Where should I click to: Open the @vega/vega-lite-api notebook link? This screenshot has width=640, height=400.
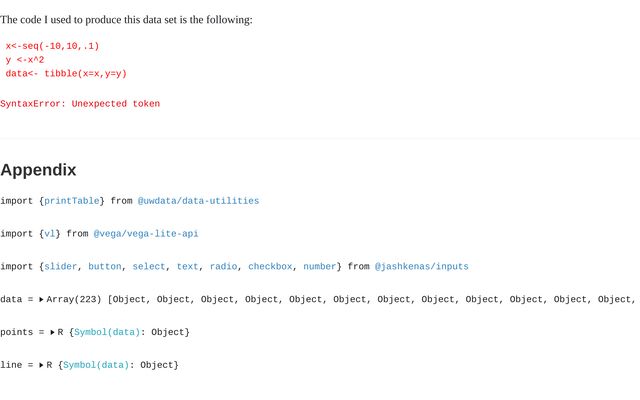(146, 233)
